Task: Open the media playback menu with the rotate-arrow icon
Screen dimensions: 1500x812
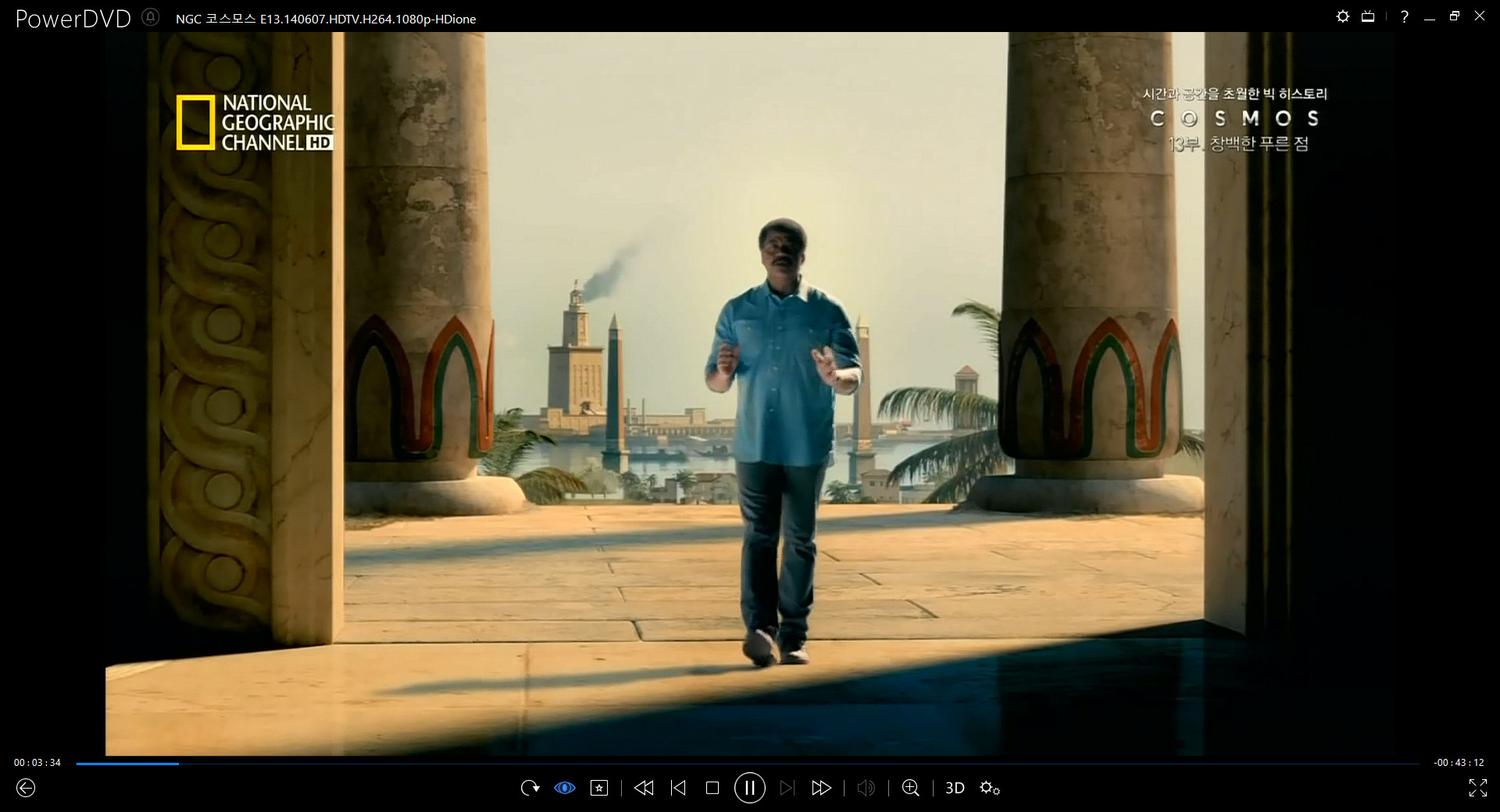Action: click(530, 788)
